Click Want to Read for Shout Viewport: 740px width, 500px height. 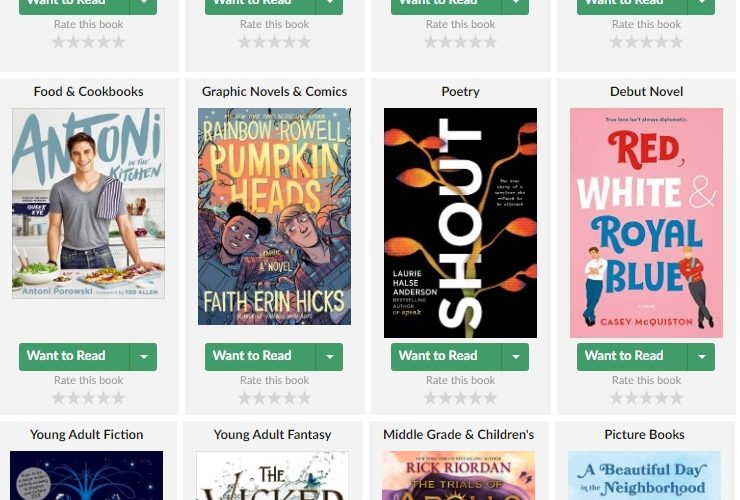coord(446,356)
